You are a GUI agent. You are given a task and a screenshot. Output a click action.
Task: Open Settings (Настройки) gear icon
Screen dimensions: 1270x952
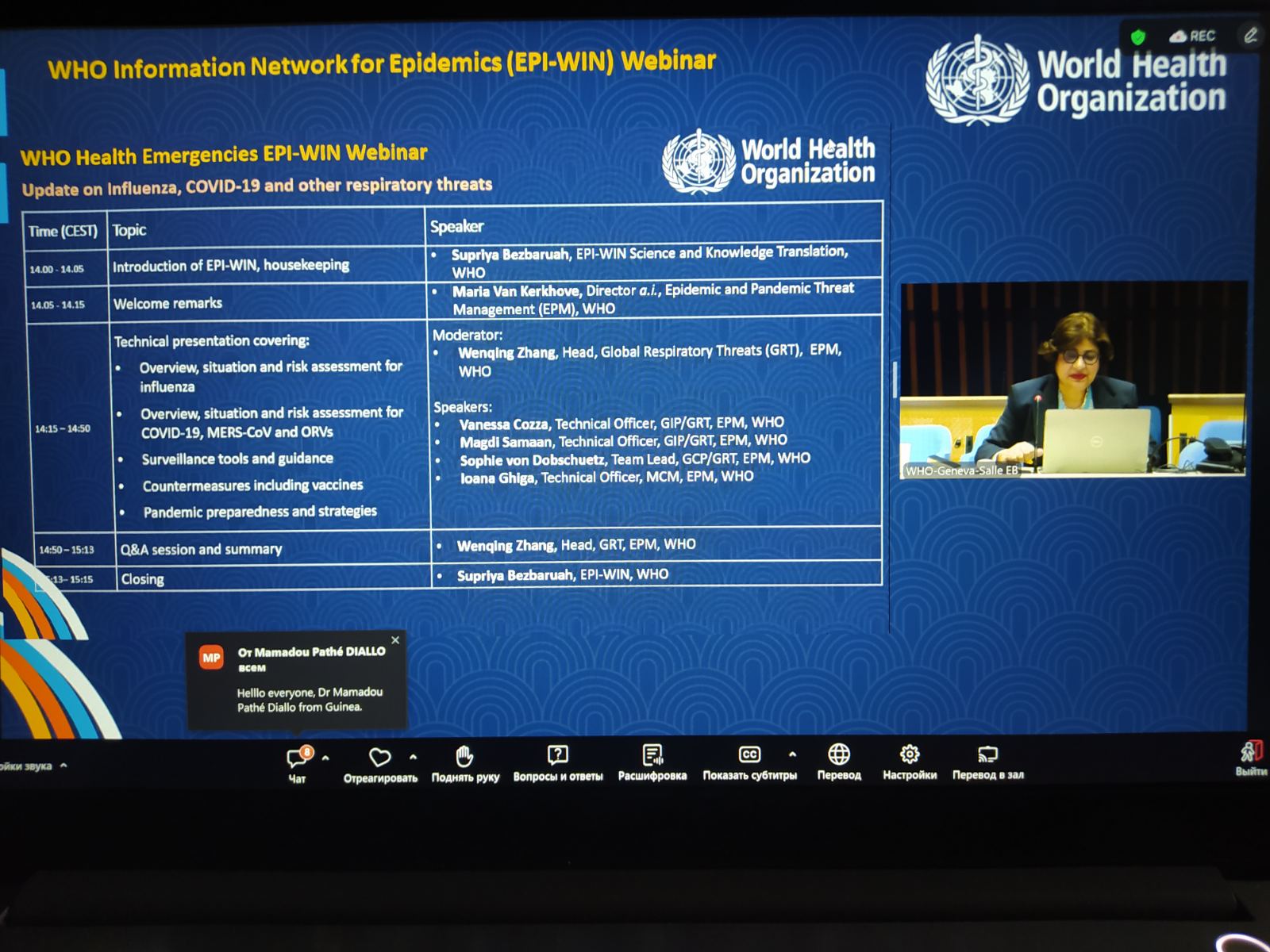pos(910,754)
